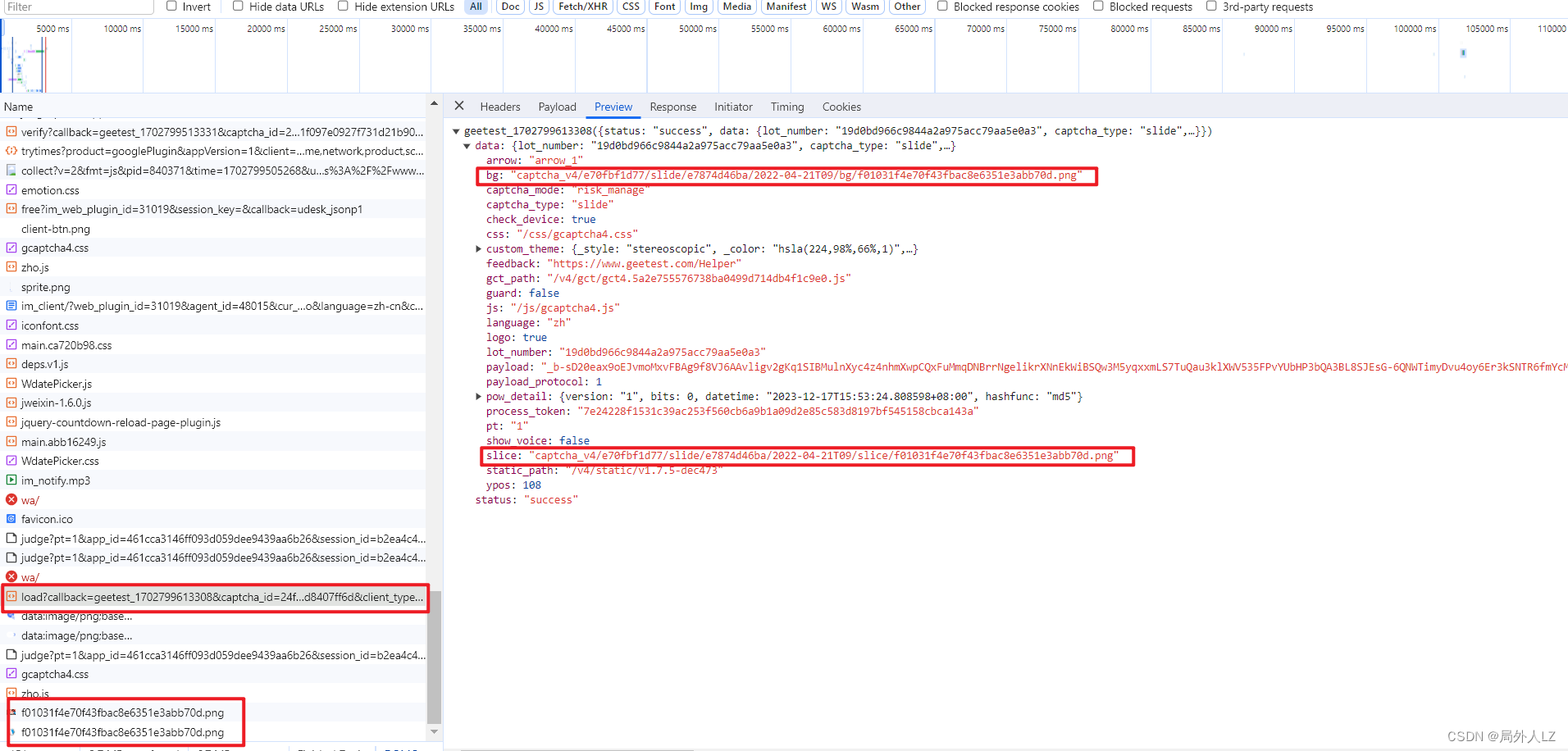Select the WdatePicker.css request

[213, 461]
